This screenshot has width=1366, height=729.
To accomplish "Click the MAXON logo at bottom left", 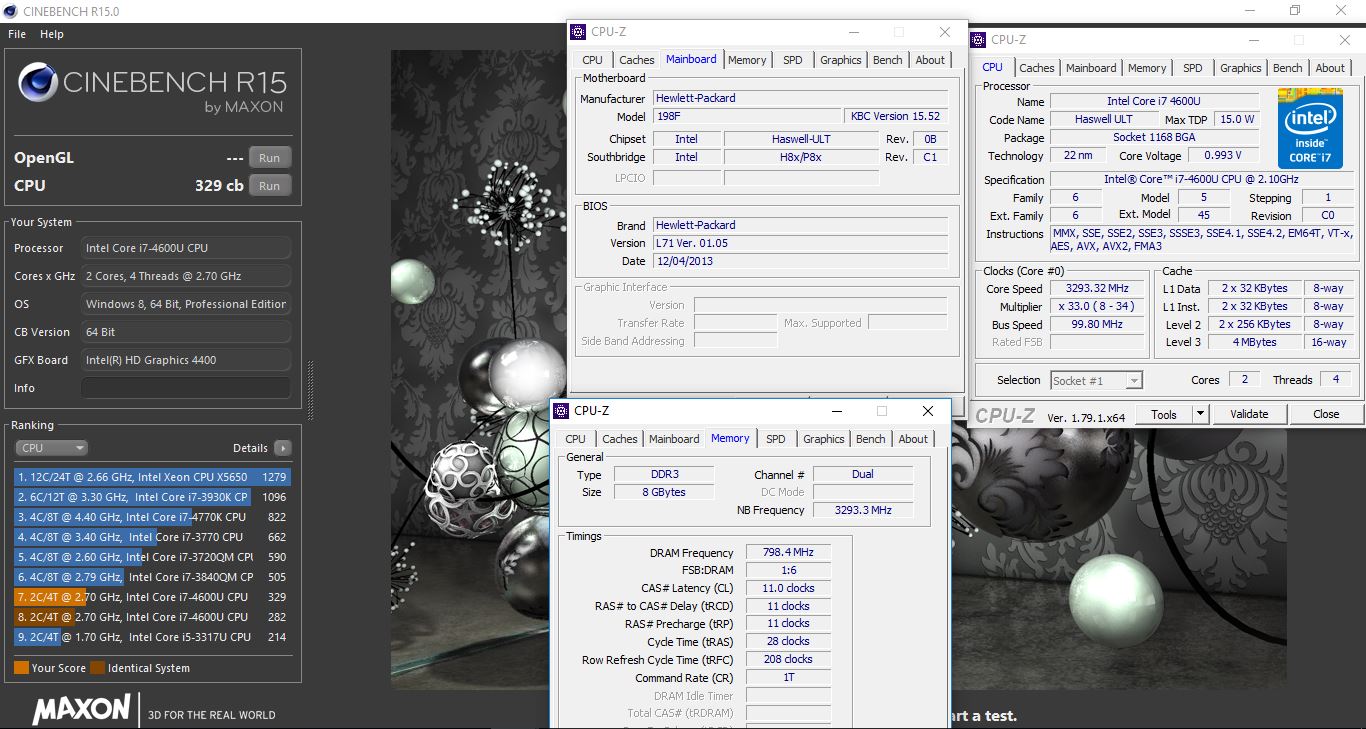I will click(82, 709).
